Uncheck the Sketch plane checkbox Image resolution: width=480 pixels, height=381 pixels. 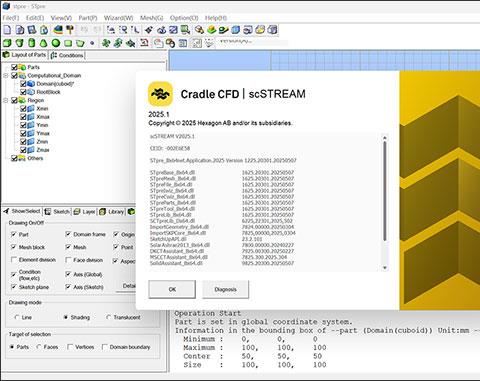(14, 287)
